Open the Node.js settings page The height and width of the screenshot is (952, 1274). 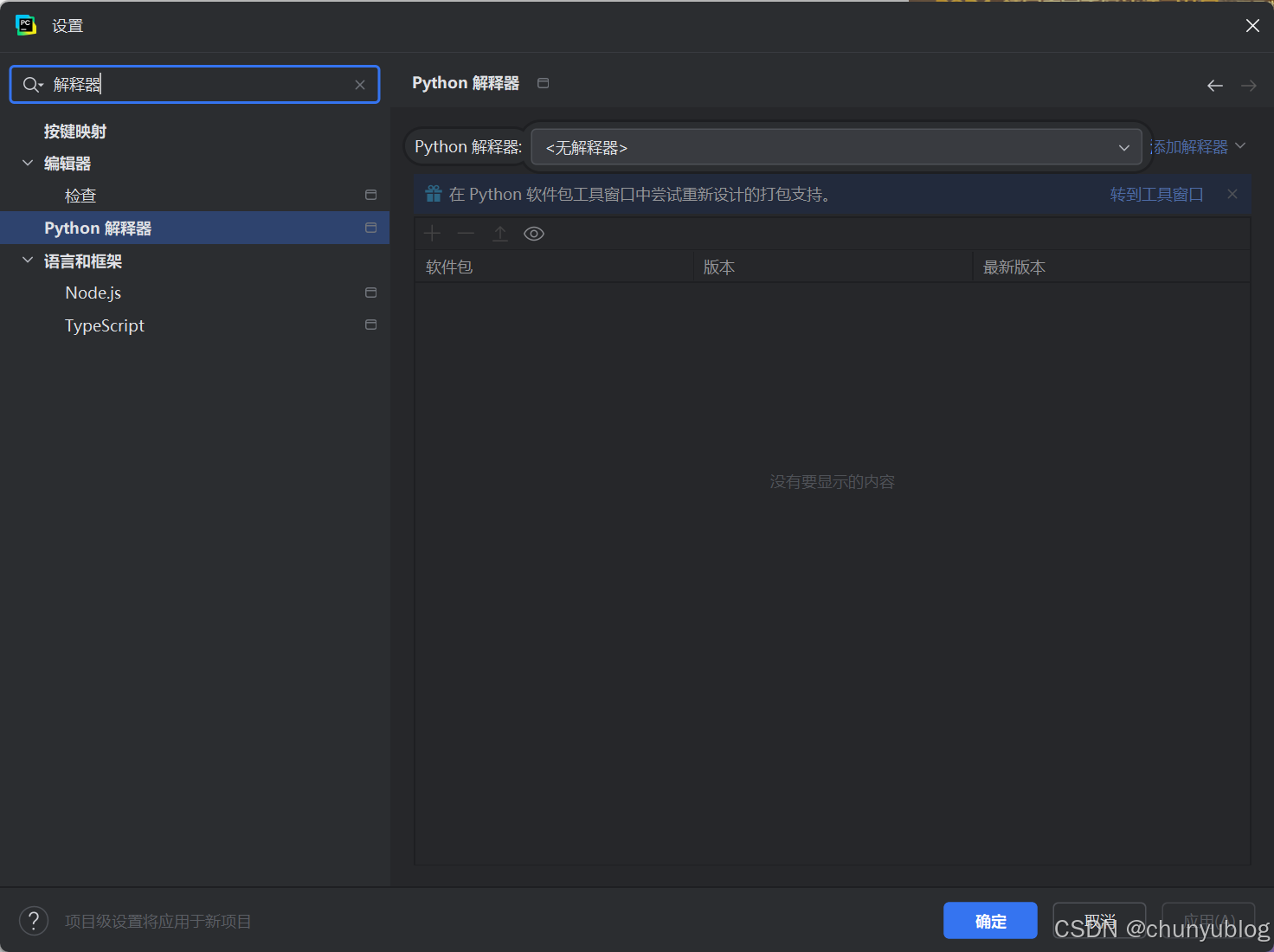[x=93, y=293]
